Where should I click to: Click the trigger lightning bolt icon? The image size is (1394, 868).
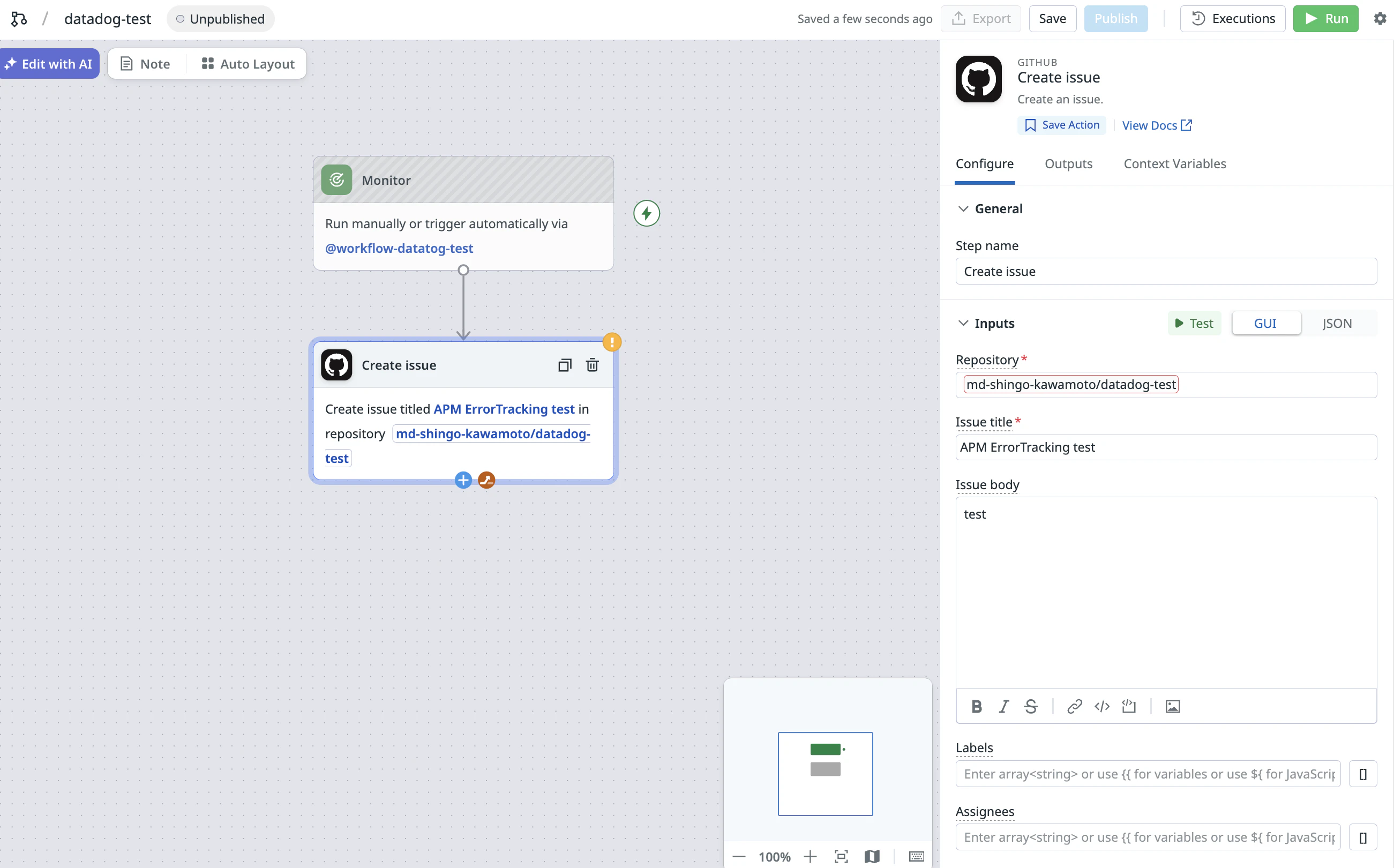(x=646, y=214)
